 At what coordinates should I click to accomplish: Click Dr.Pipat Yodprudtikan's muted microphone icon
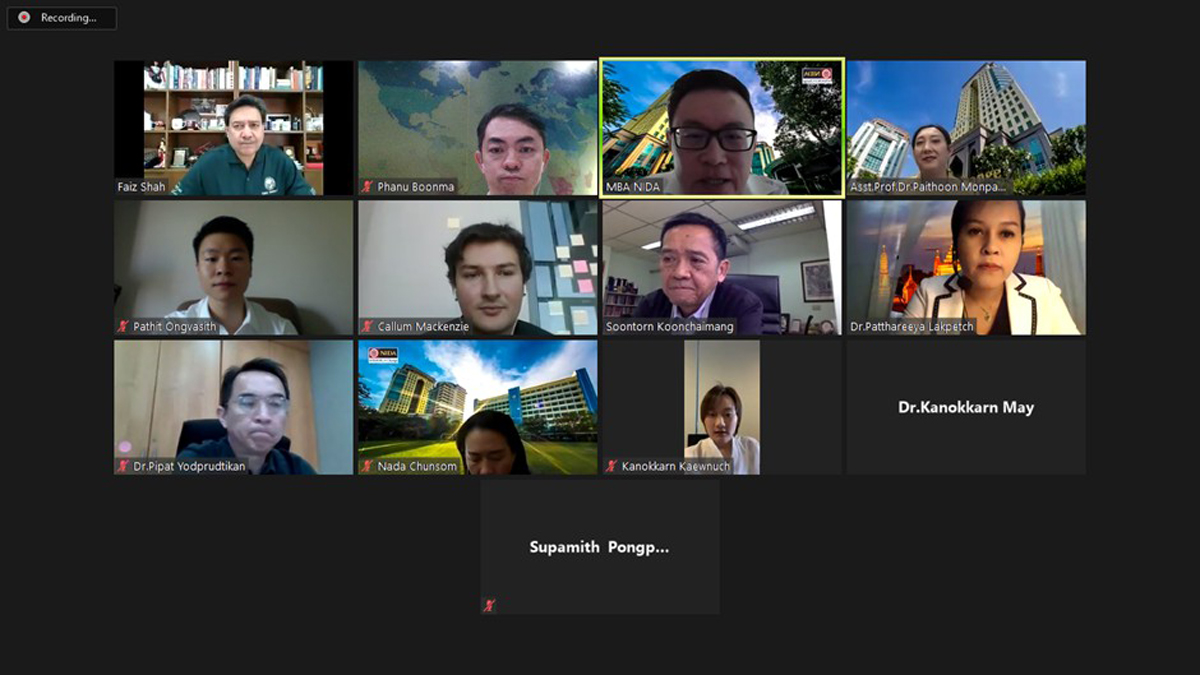pos(124,466)
